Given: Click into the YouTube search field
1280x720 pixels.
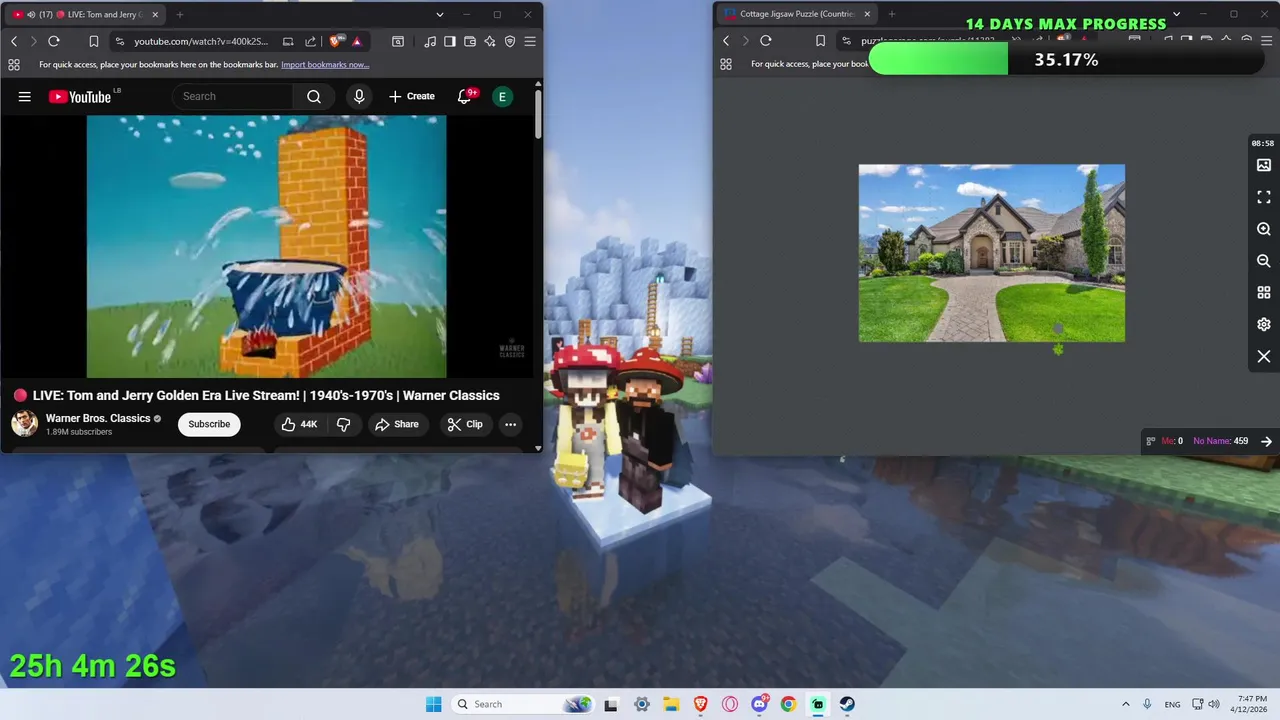Looking at the screenshot, I should point(233,96).
